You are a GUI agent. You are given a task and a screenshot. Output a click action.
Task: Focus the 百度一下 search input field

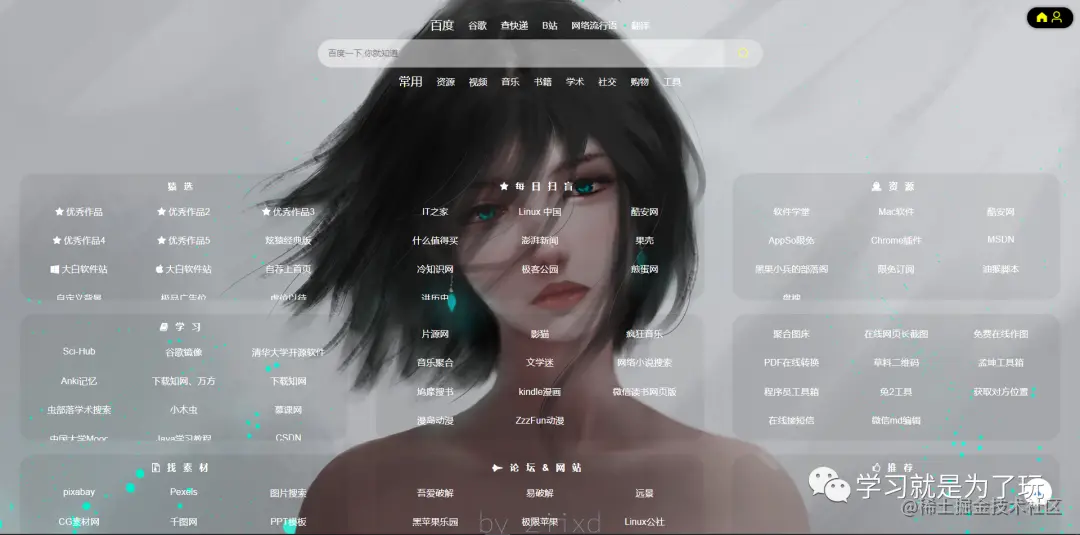point(523,53)
